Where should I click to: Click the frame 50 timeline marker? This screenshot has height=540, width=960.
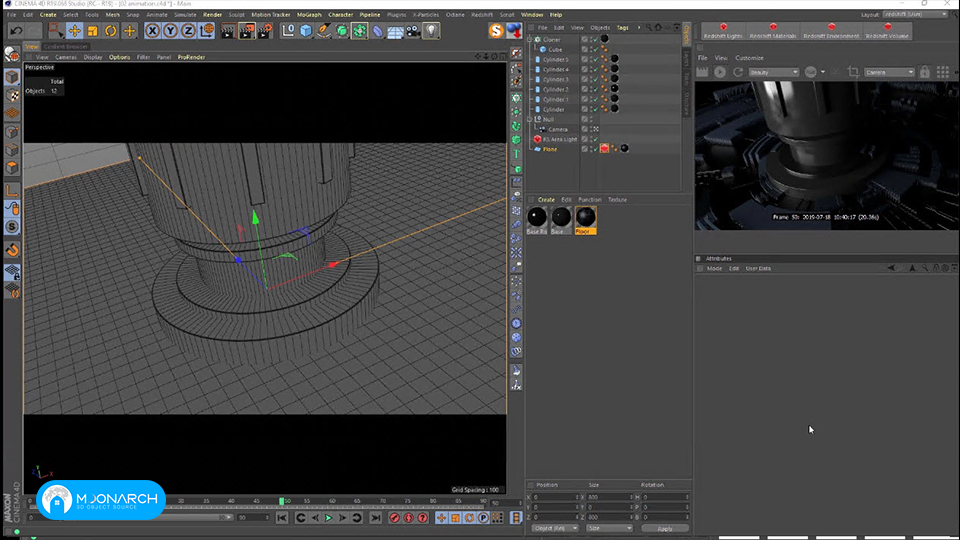(282, 501)
